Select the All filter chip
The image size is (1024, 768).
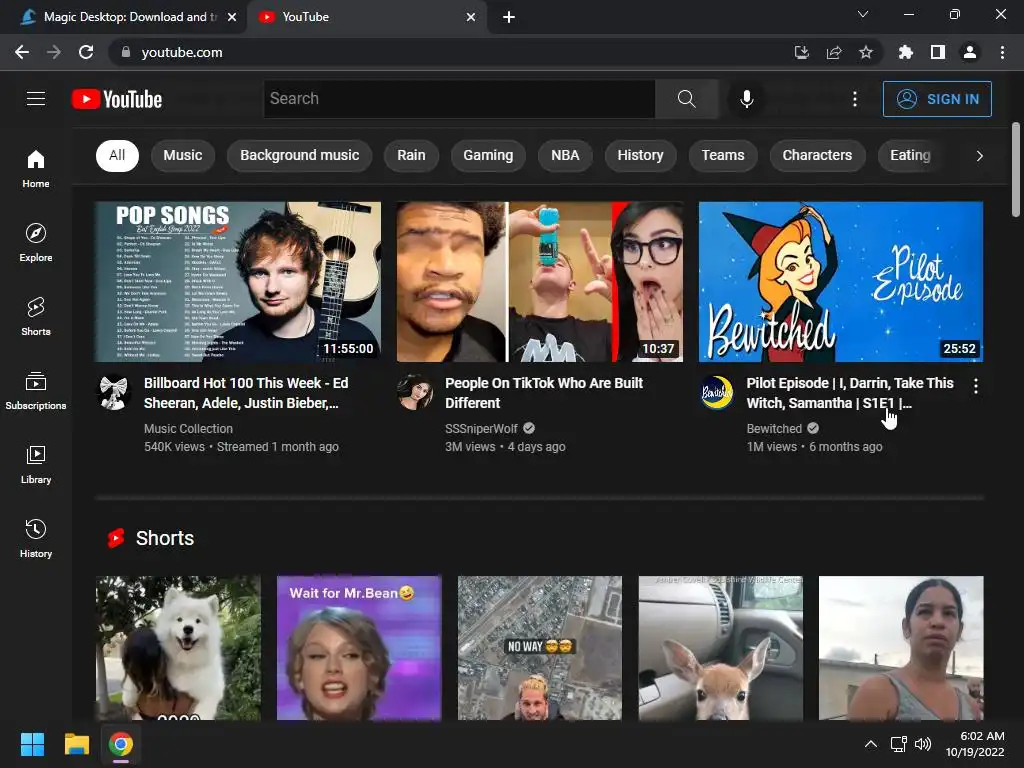pos(117,155)
